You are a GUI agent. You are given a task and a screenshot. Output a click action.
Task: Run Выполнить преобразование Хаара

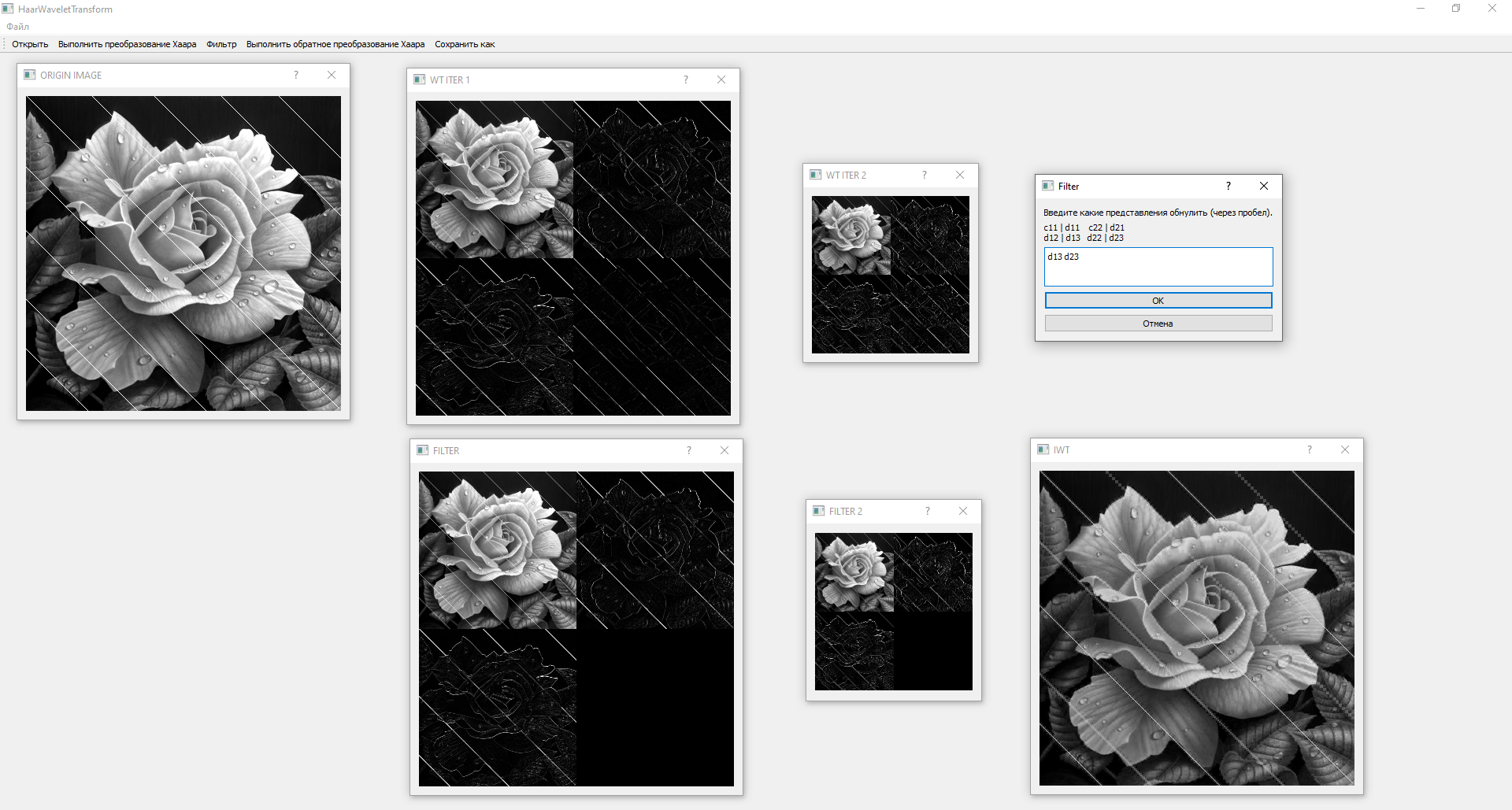(128, 44)
